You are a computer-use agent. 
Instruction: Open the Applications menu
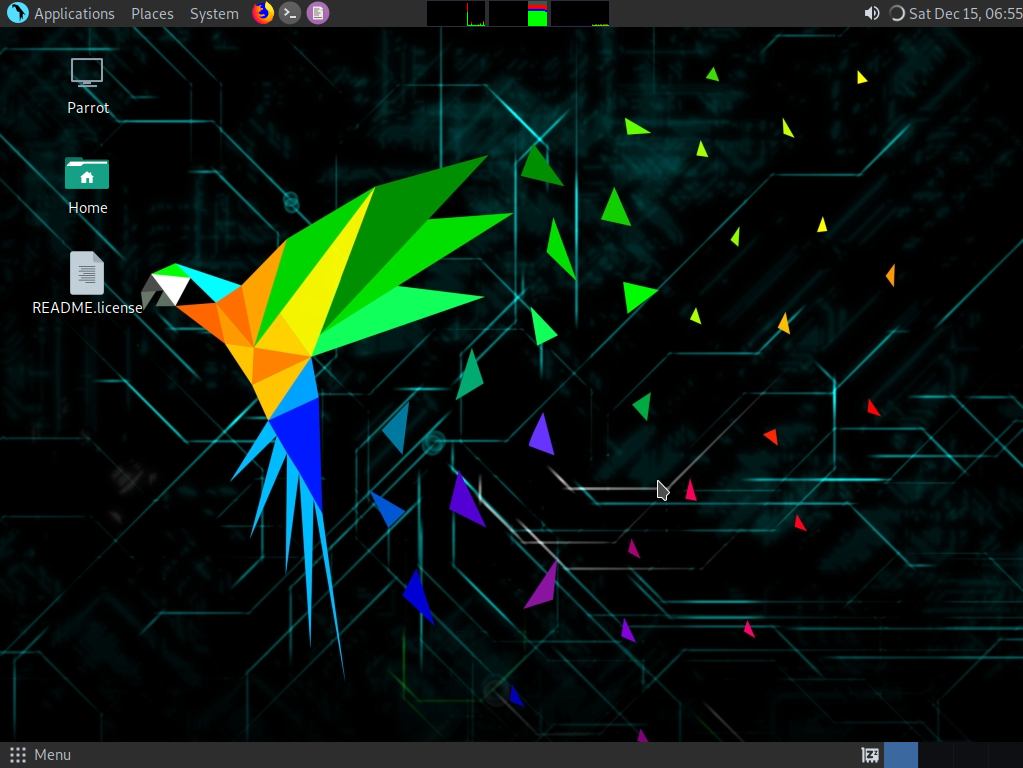[74, 14]
